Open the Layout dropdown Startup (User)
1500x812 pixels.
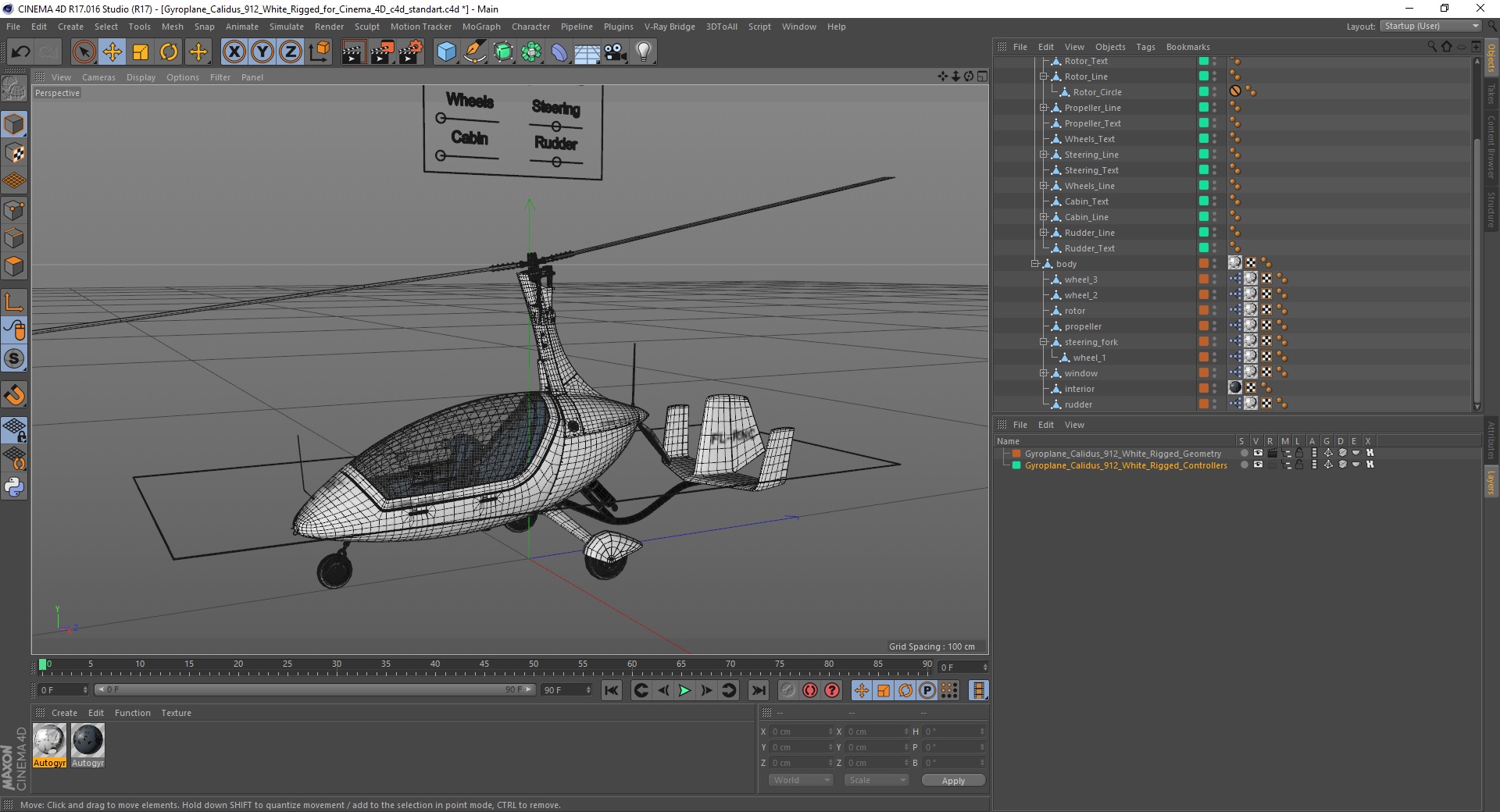1430,26
